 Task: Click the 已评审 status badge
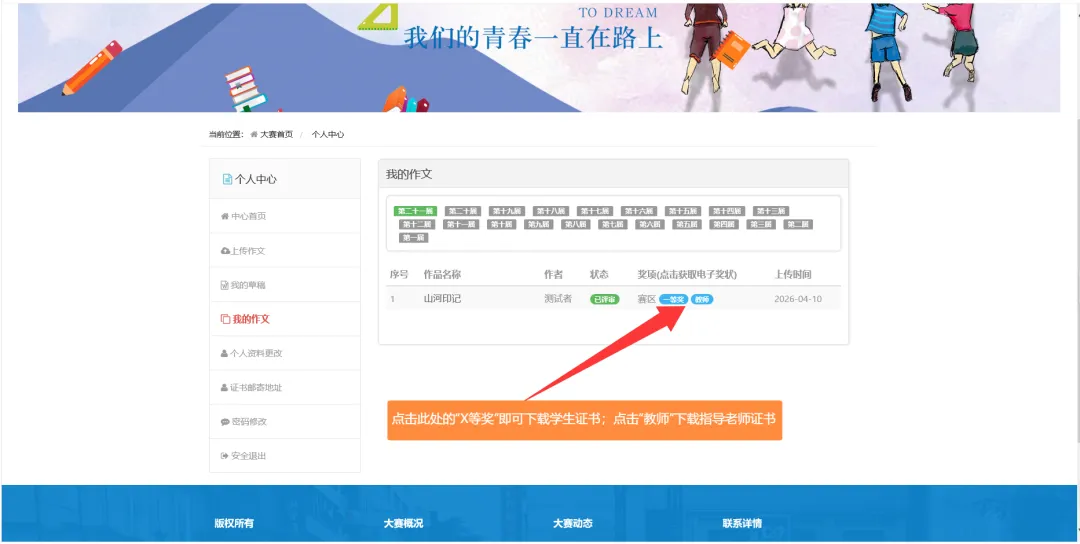point(605,300)
